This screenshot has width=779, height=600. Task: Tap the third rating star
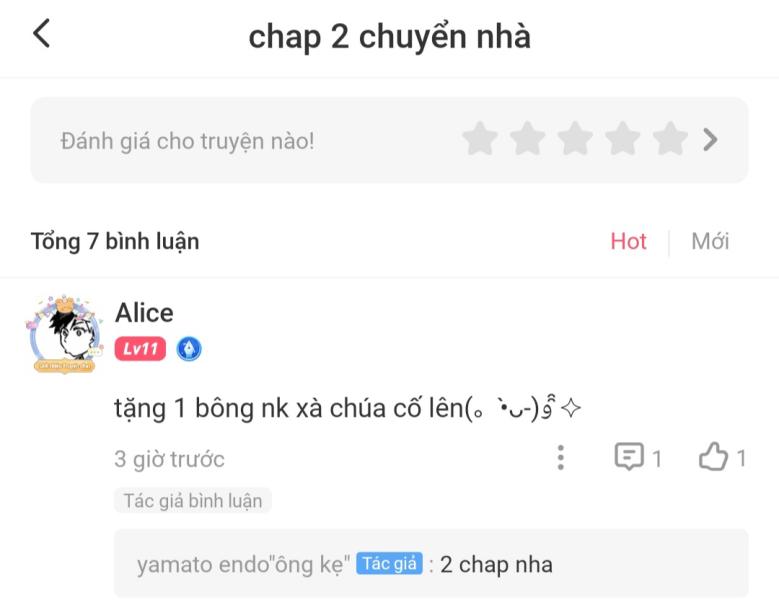[x=575, y=139]
